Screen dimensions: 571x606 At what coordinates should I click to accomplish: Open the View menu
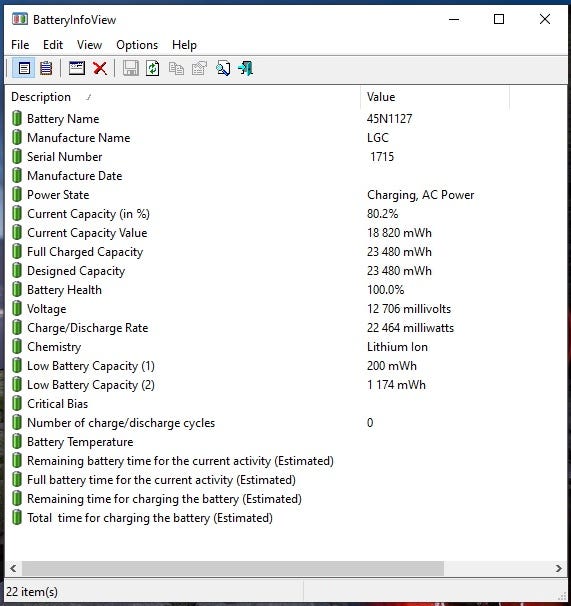point(89,45)
